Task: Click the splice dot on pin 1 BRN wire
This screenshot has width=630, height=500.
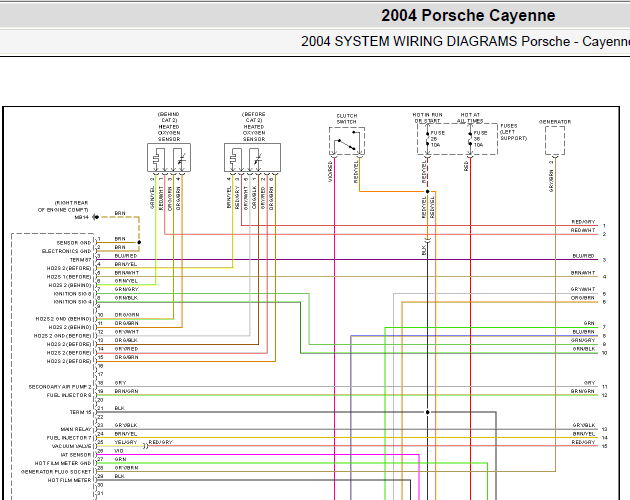Action: click(139, 242)
